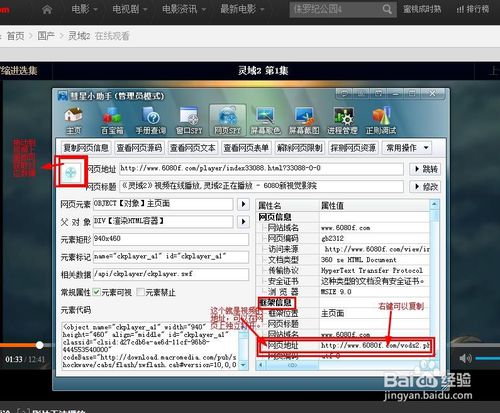Click the 网页地址 URL input field
The width and height of the screenshot is (500, 413).
[261, 169]
